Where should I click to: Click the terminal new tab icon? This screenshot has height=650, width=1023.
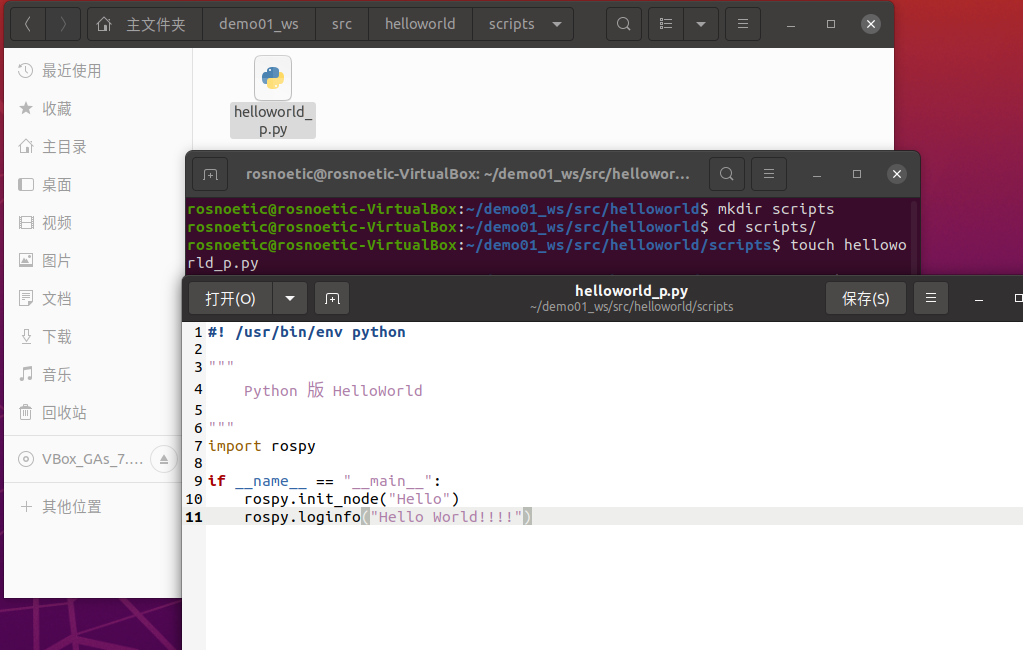tap(210, 174)
